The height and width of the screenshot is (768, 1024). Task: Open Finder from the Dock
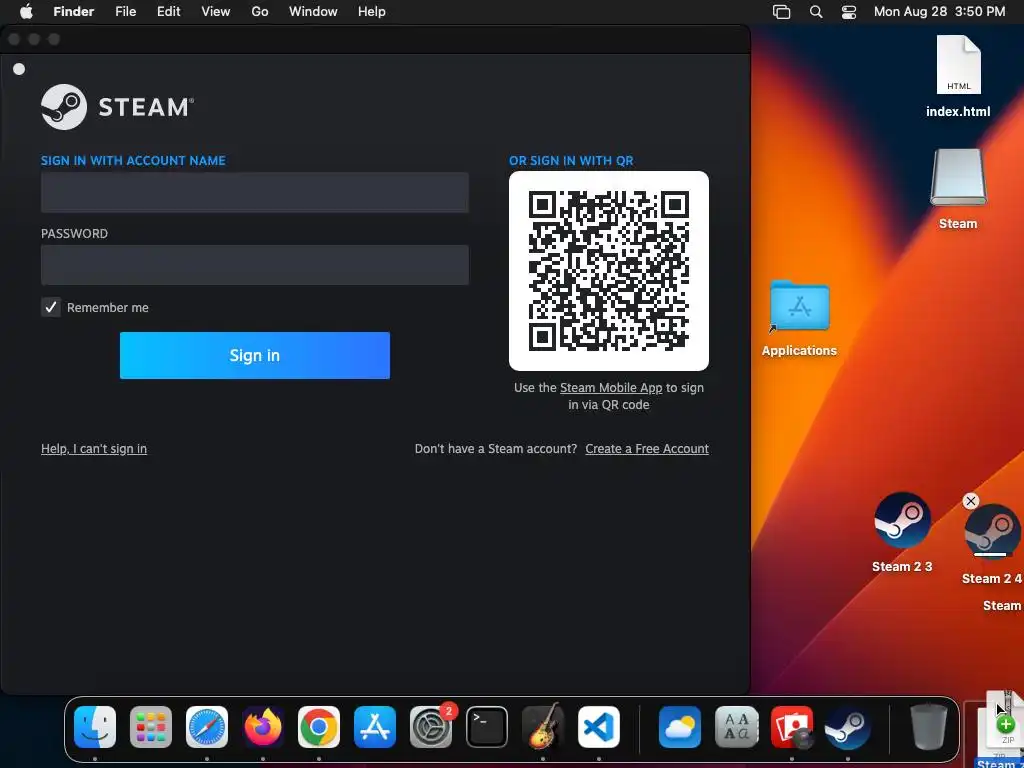coord(95,727)
